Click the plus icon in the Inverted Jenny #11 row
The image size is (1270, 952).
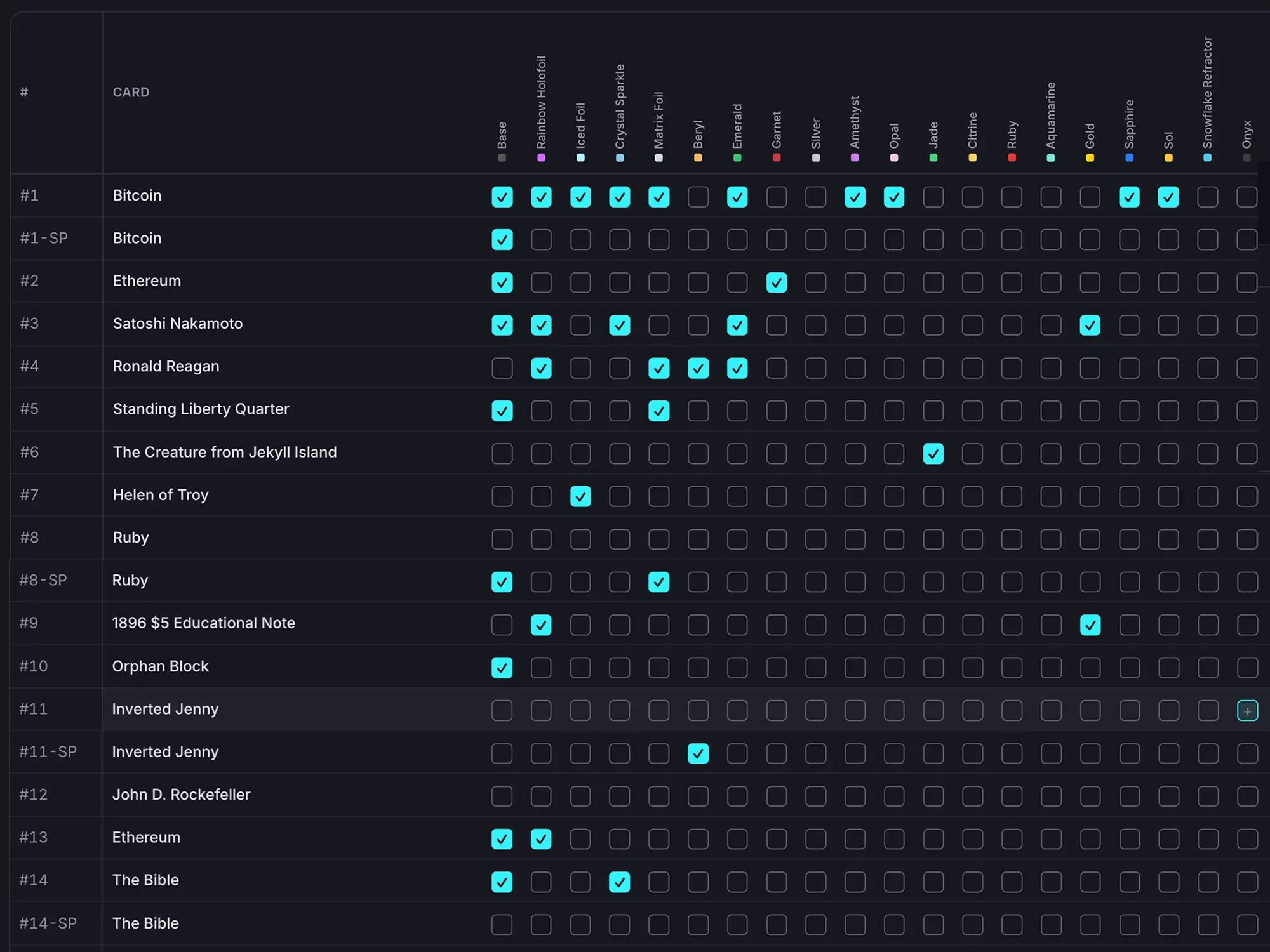(x=1247, y=711)
